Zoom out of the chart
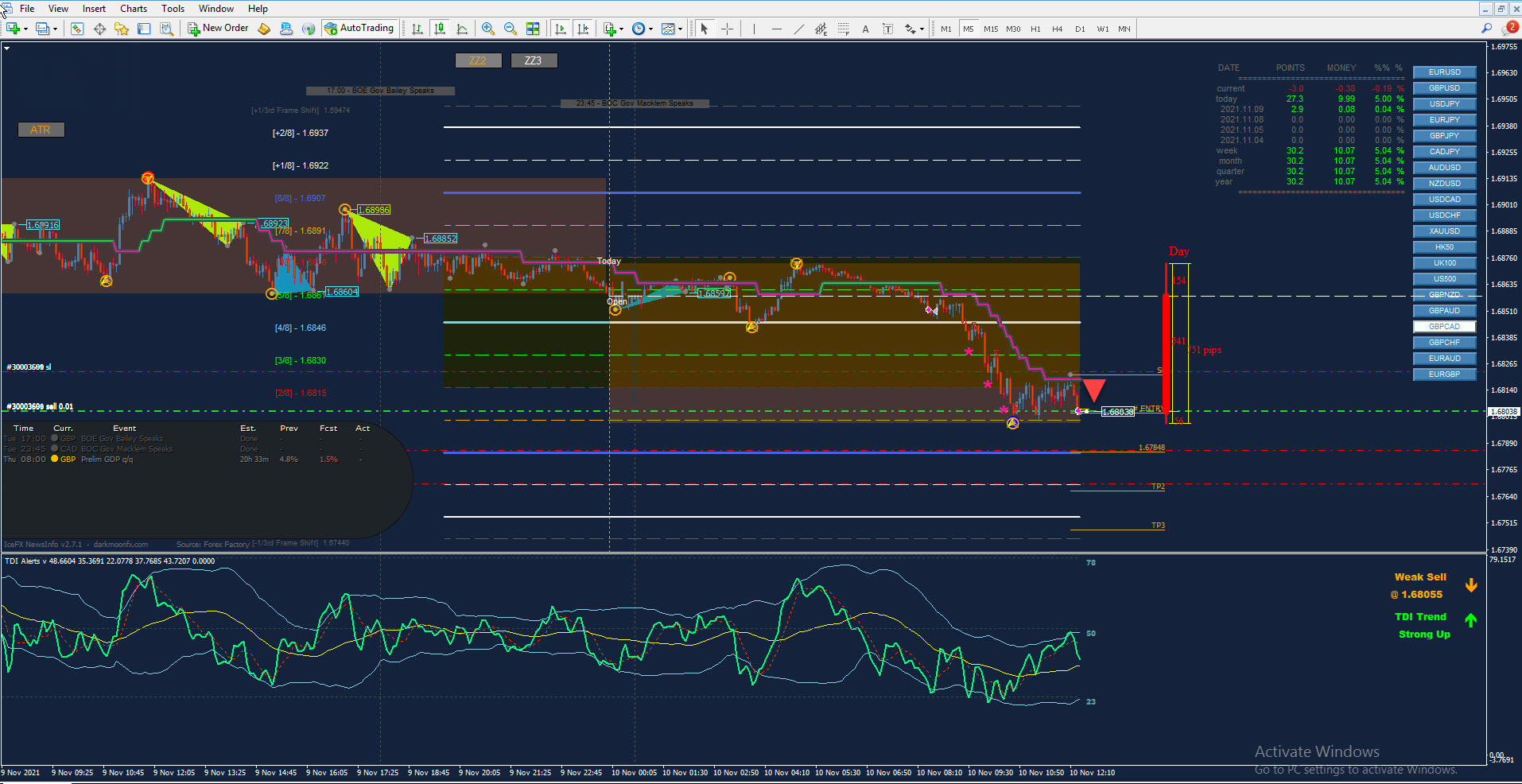The width and height of the screenshot is (1522, 784). coord(510,29)
